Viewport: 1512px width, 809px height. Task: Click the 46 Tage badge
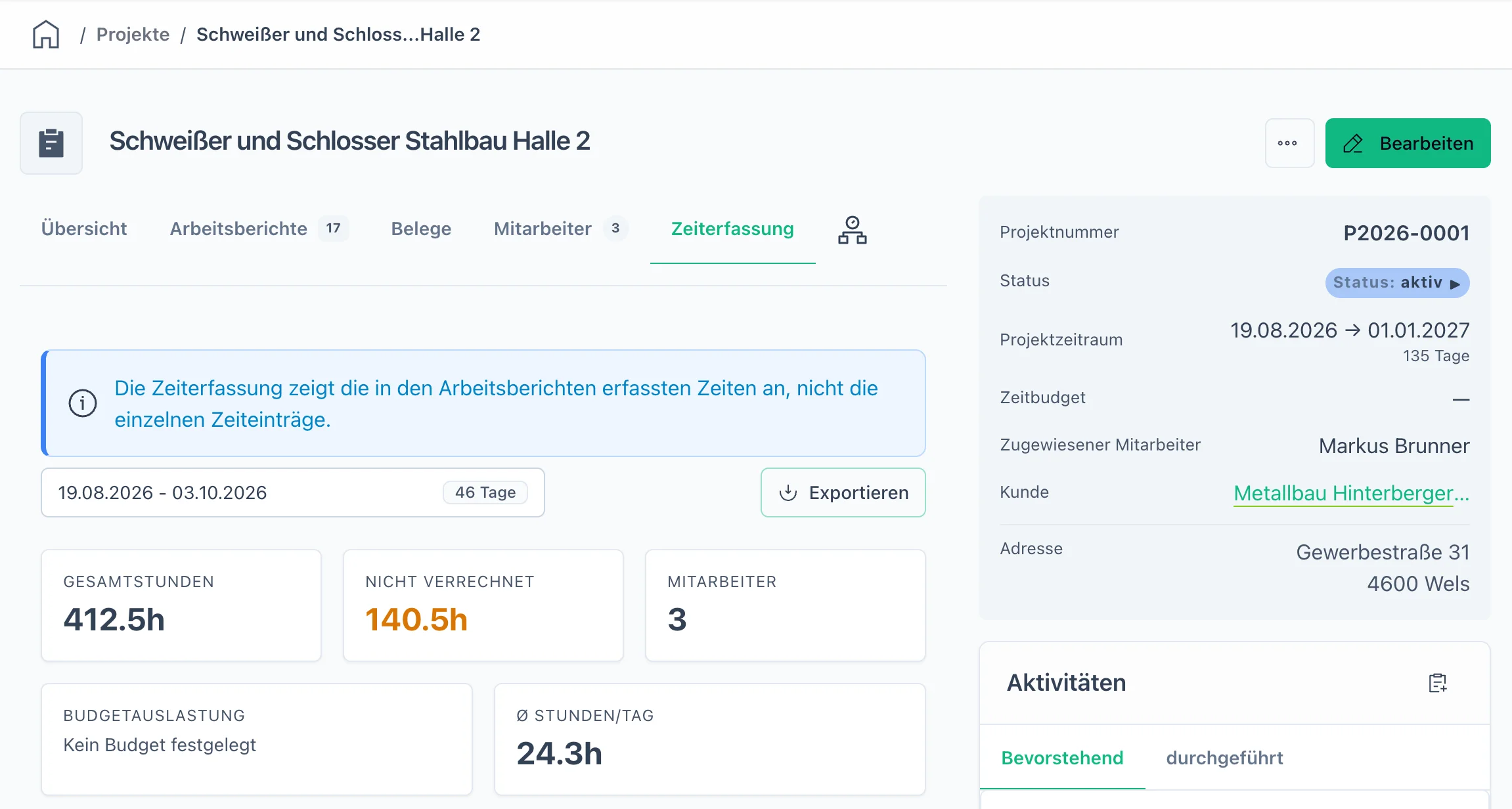pos(485,492)
